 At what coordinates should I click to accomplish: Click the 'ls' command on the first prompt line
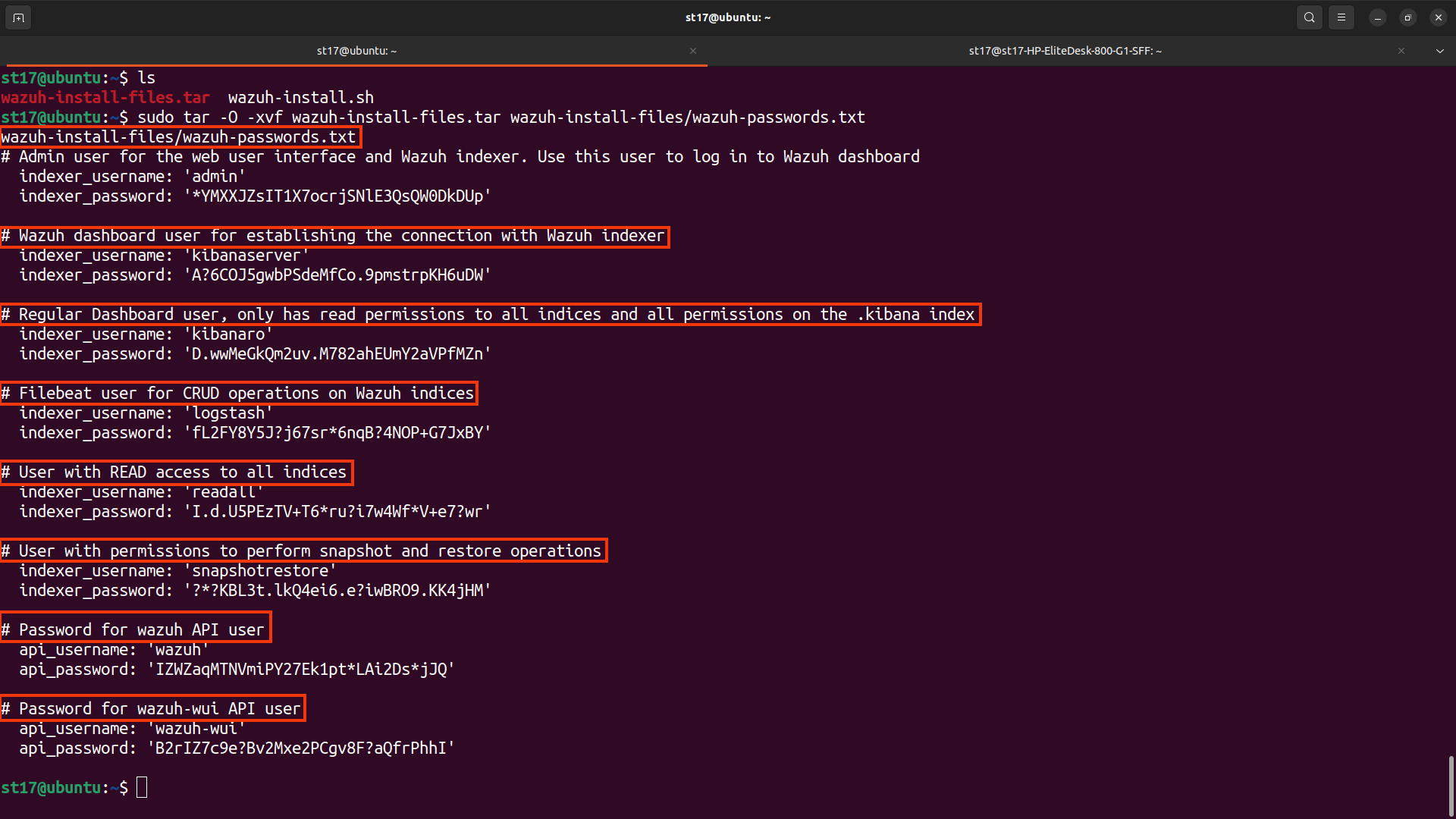pyautogui.click(x=146, y=77)
